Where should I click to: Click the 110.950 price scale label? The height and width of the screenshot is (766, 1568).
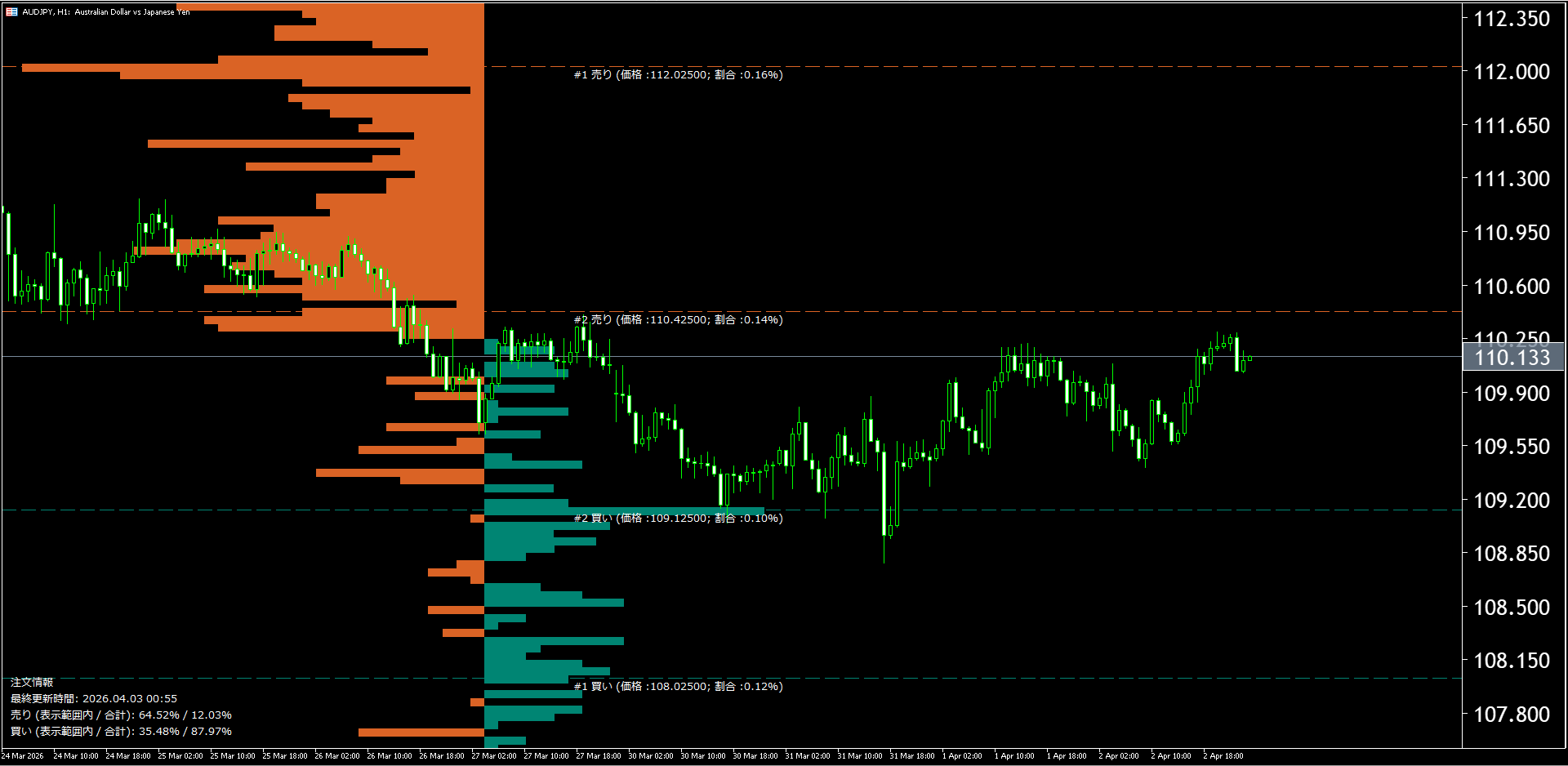click(1512, 233)
